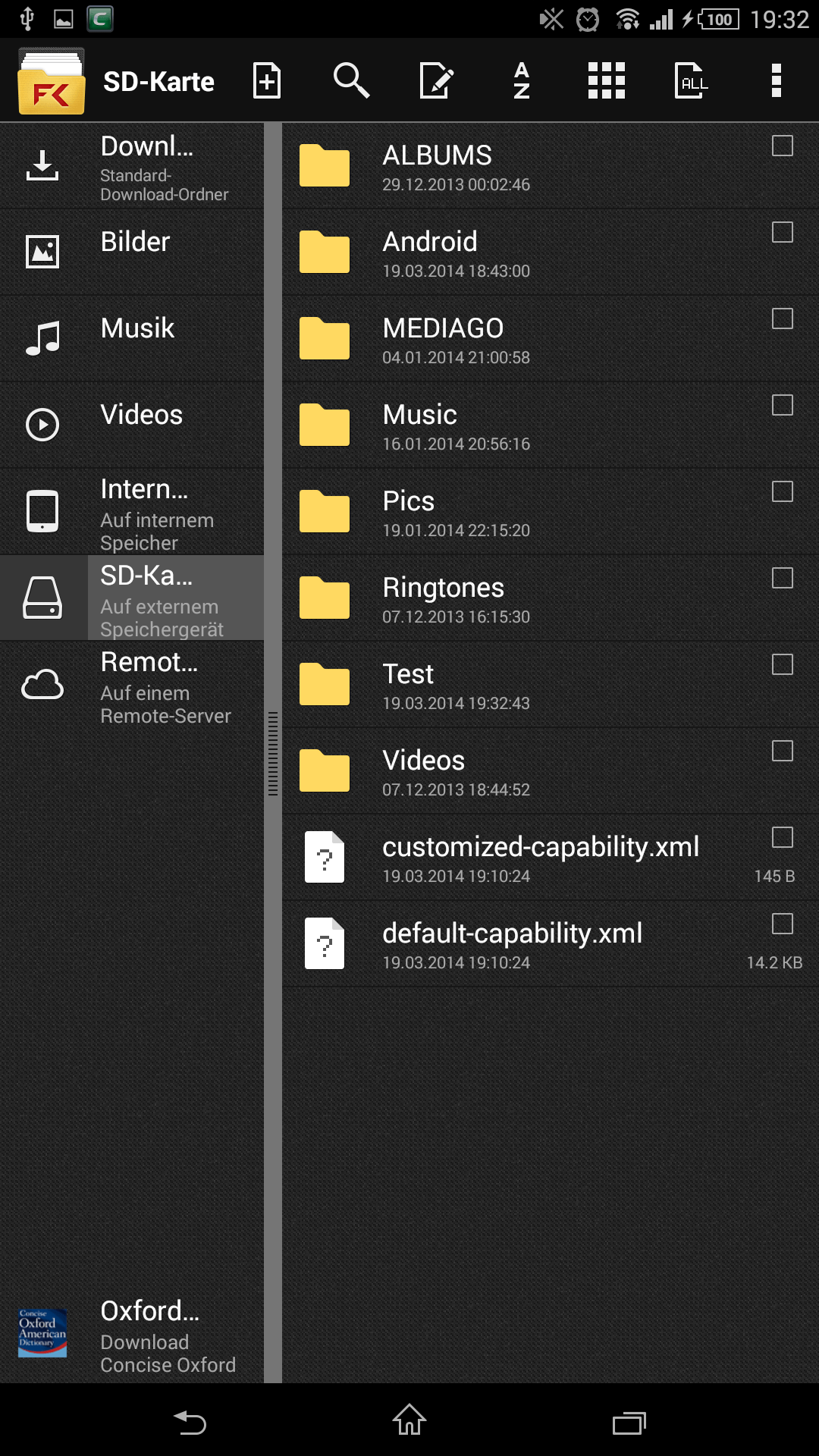Open the MEDIAGO folder icon
This screenshot has width=819, height=1456.
pos(325,338)
